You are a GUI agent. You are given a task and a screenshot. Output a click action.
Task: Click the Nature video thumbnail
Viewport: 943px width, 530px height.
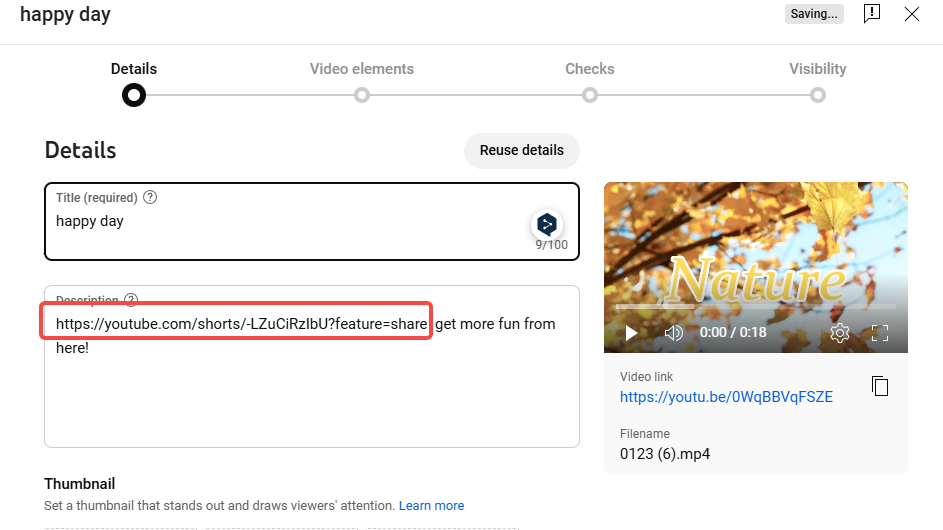coord(755,267)
